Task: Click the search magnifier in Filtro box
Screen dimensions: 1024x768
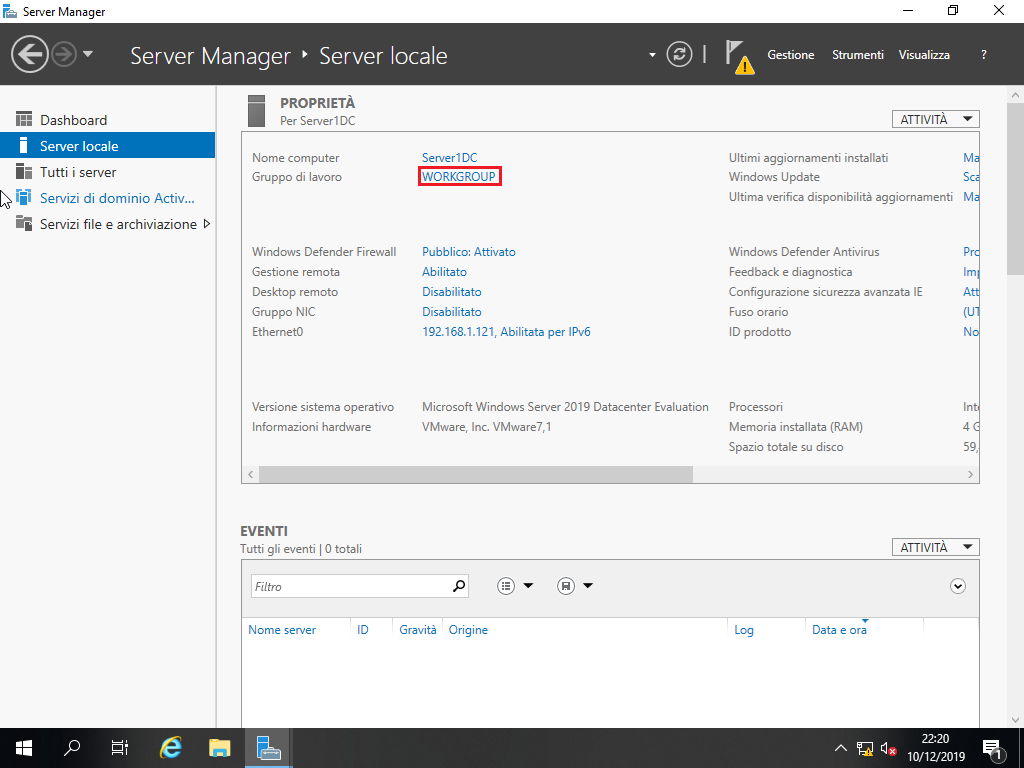Action: pyautogui.click(x=459, y=586)
